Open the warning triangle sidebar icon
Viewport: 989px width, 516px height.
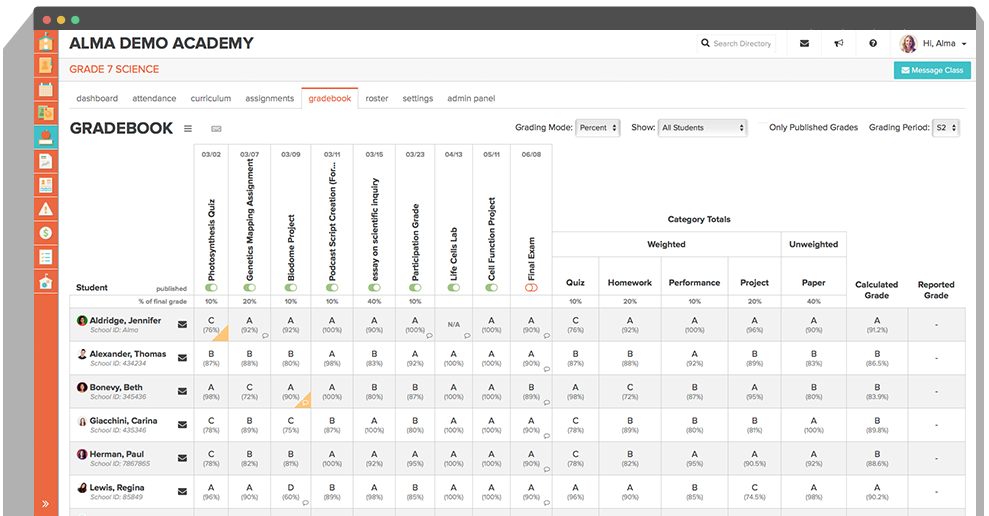(45, 209)
